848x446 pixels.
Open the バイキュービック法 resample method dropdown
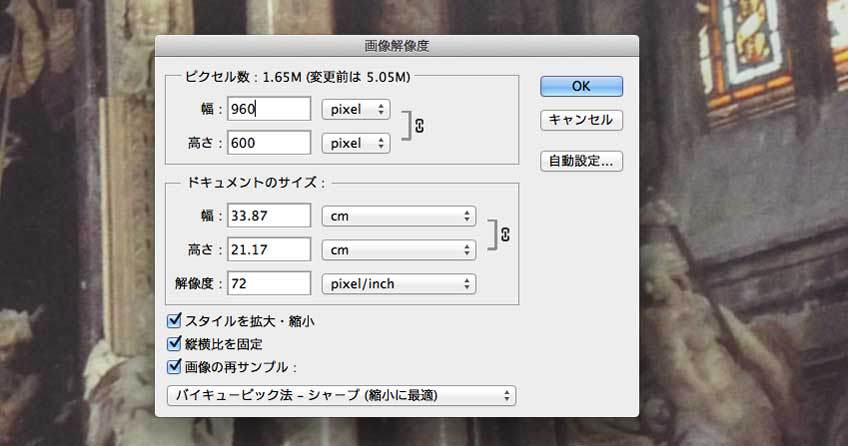(341, 395)
